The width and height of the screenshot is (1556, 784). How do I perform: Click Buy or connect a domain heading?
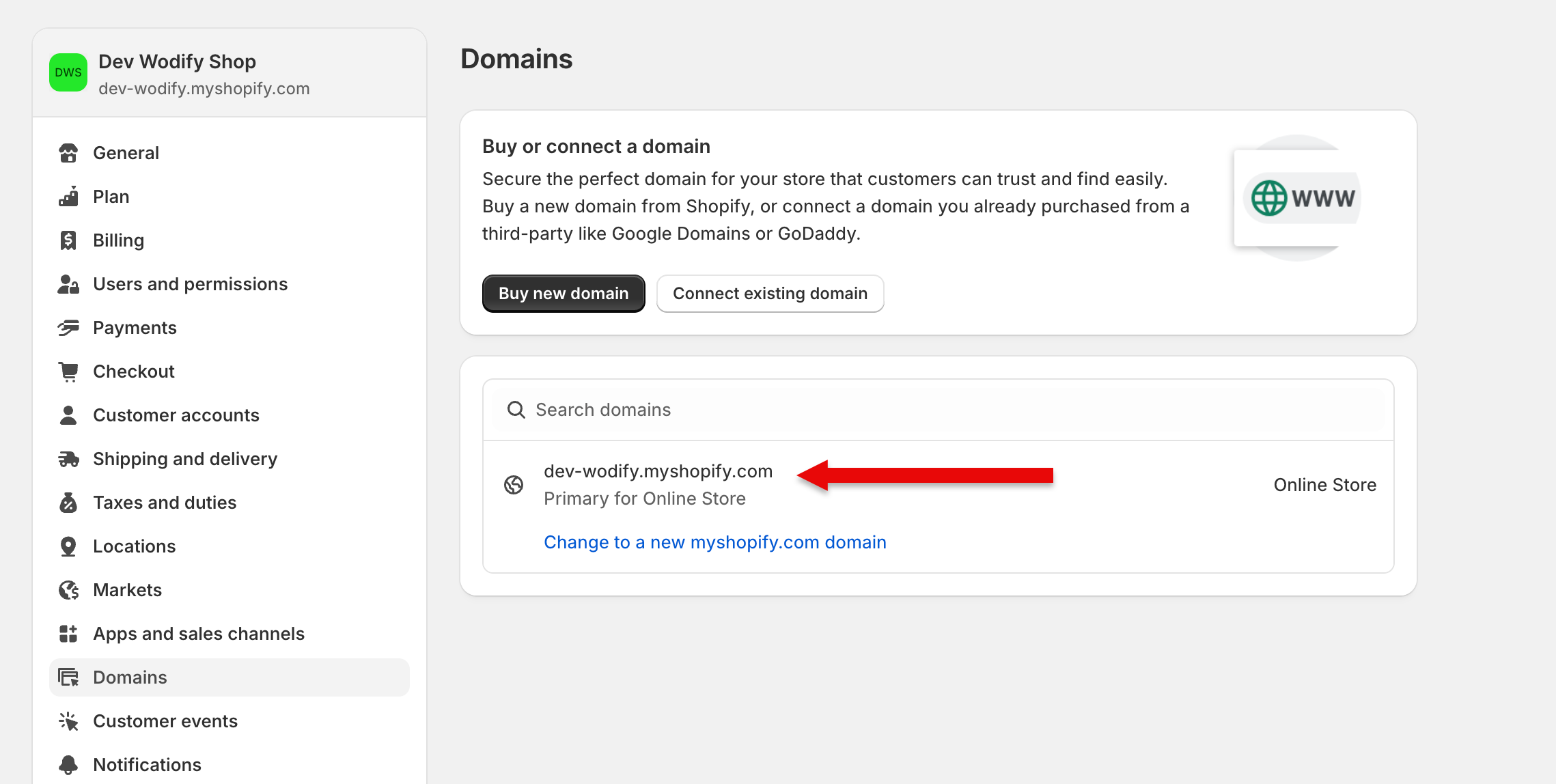[596, 146]
